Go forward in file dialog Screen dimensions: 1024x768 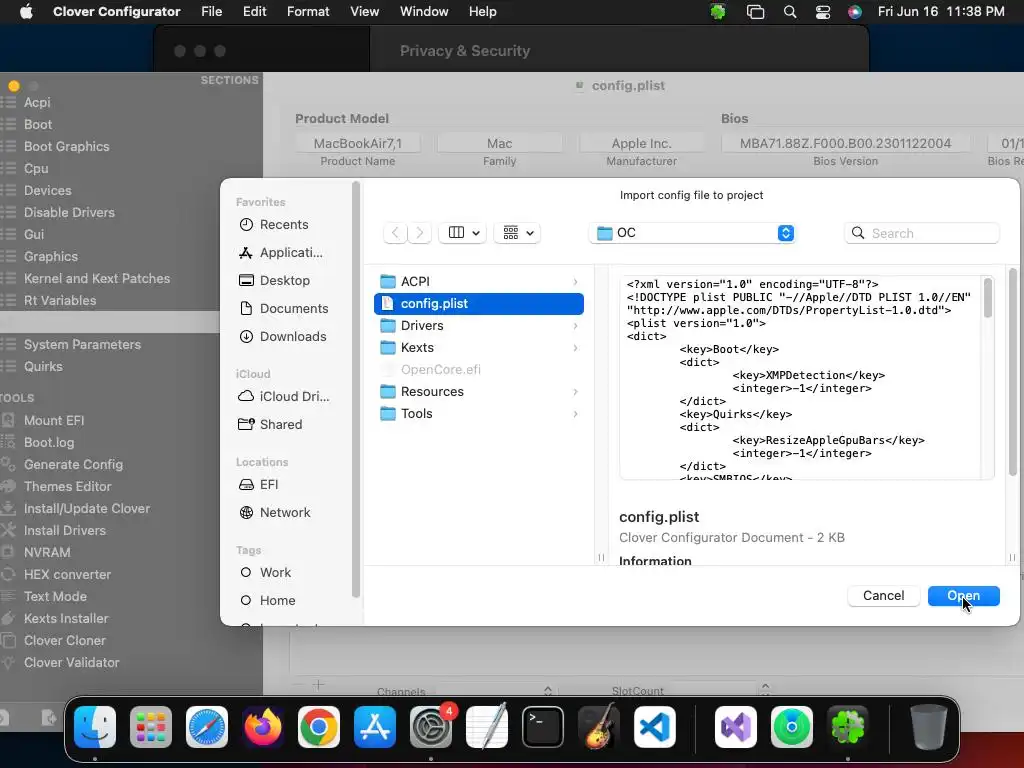pos(420,232)
